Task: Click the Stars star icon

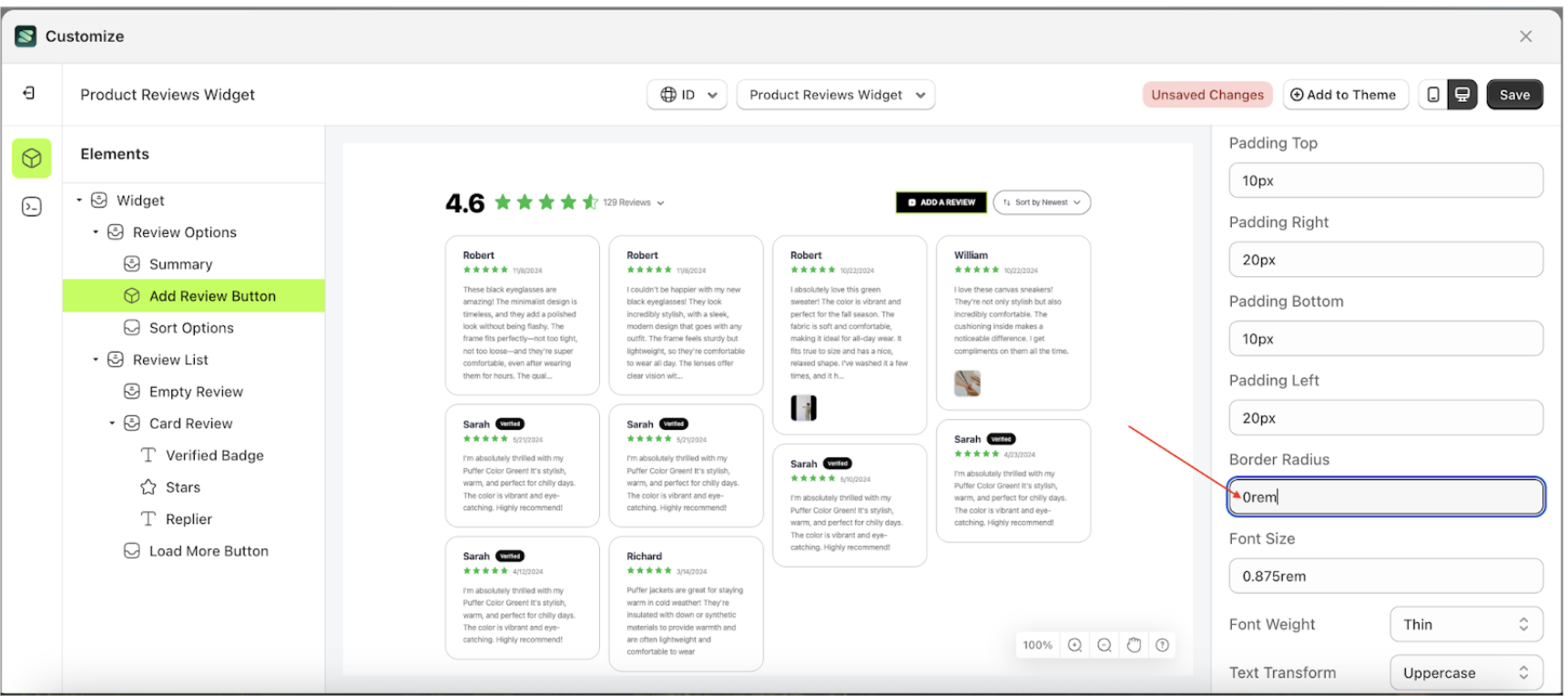Action: coord(148,487)
